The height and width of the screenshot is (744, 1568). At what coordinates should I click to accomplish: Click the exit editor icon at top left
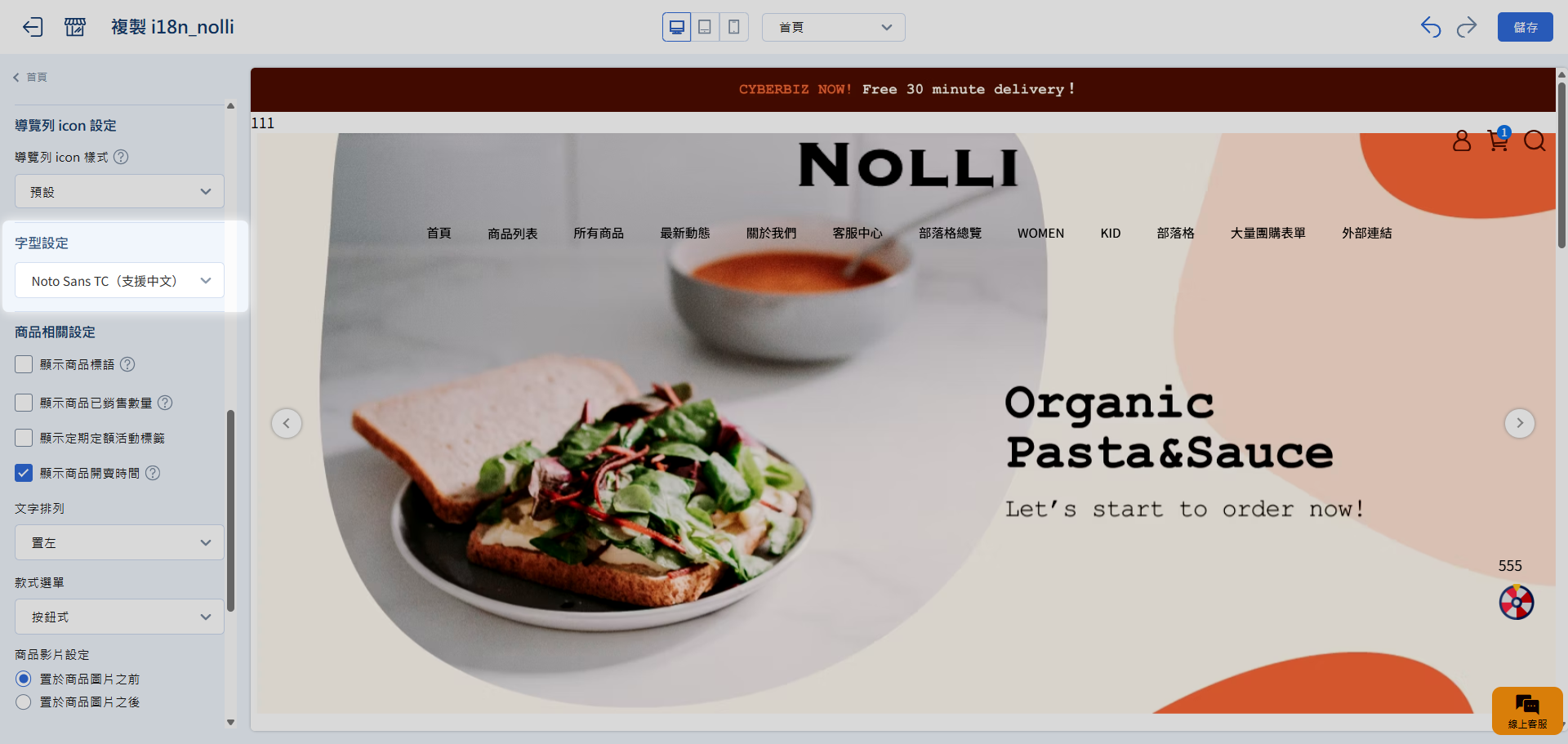pos(33,27)
